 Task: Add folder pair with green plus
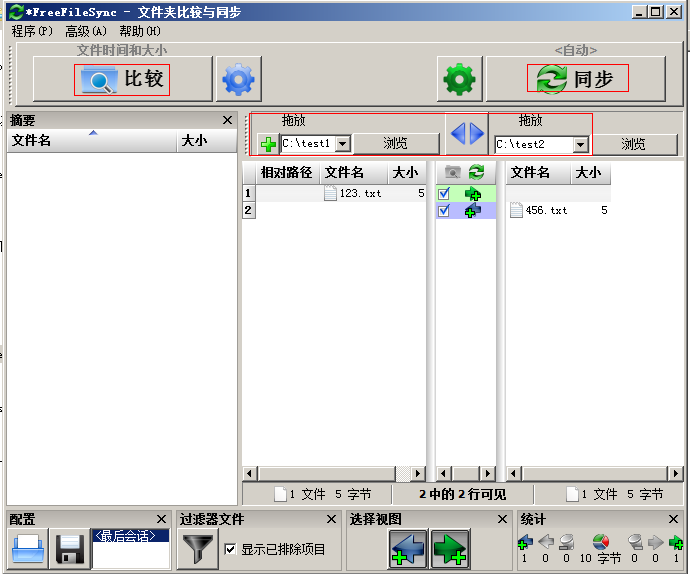pos(268,144)
